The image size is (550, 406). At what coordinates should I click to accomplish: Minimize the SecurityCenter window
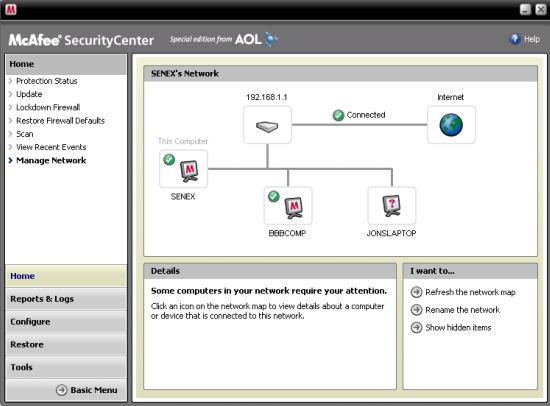[525, 9]
